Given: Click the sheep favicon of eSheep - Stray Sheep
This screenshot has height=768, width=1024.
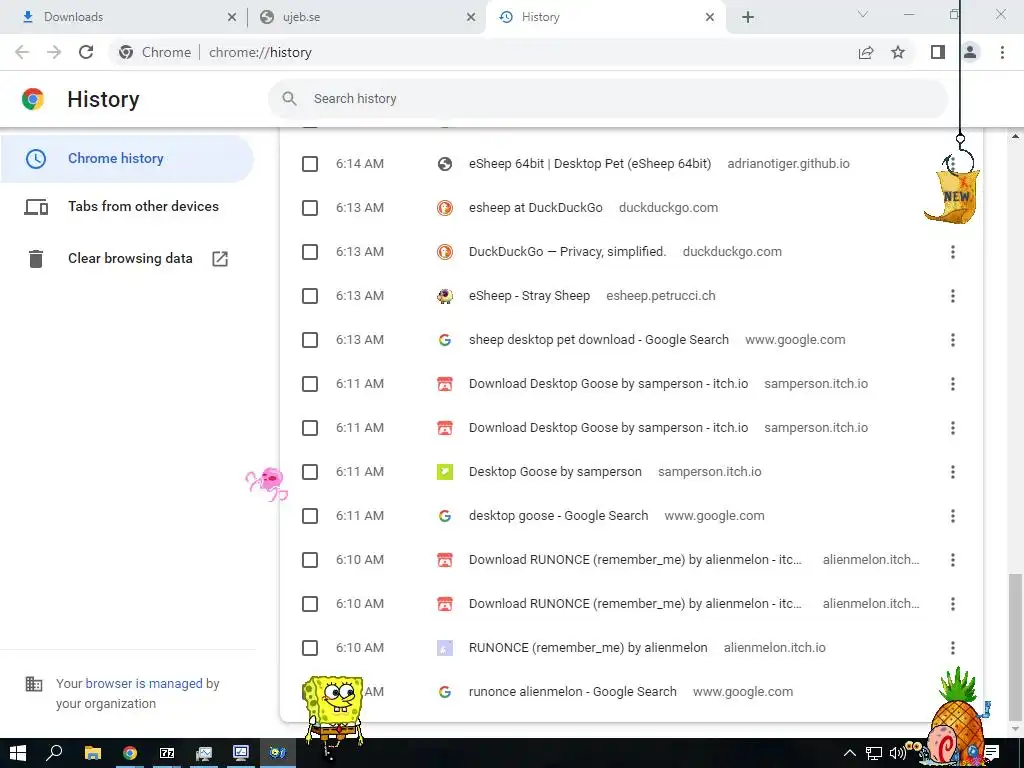Looking at the screenshot, I should (445, 296).
